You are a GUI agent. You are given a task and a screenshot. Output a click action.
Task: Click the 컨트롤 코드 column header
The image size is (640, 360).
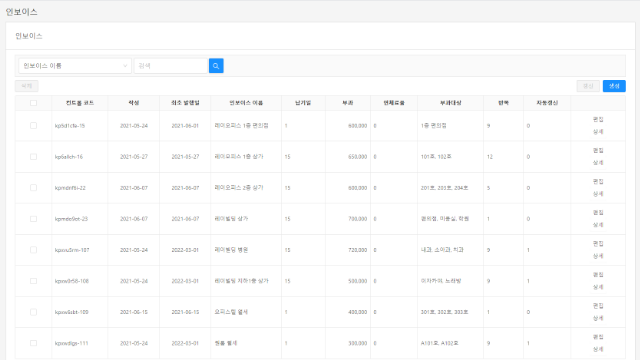tap(80, 103)
